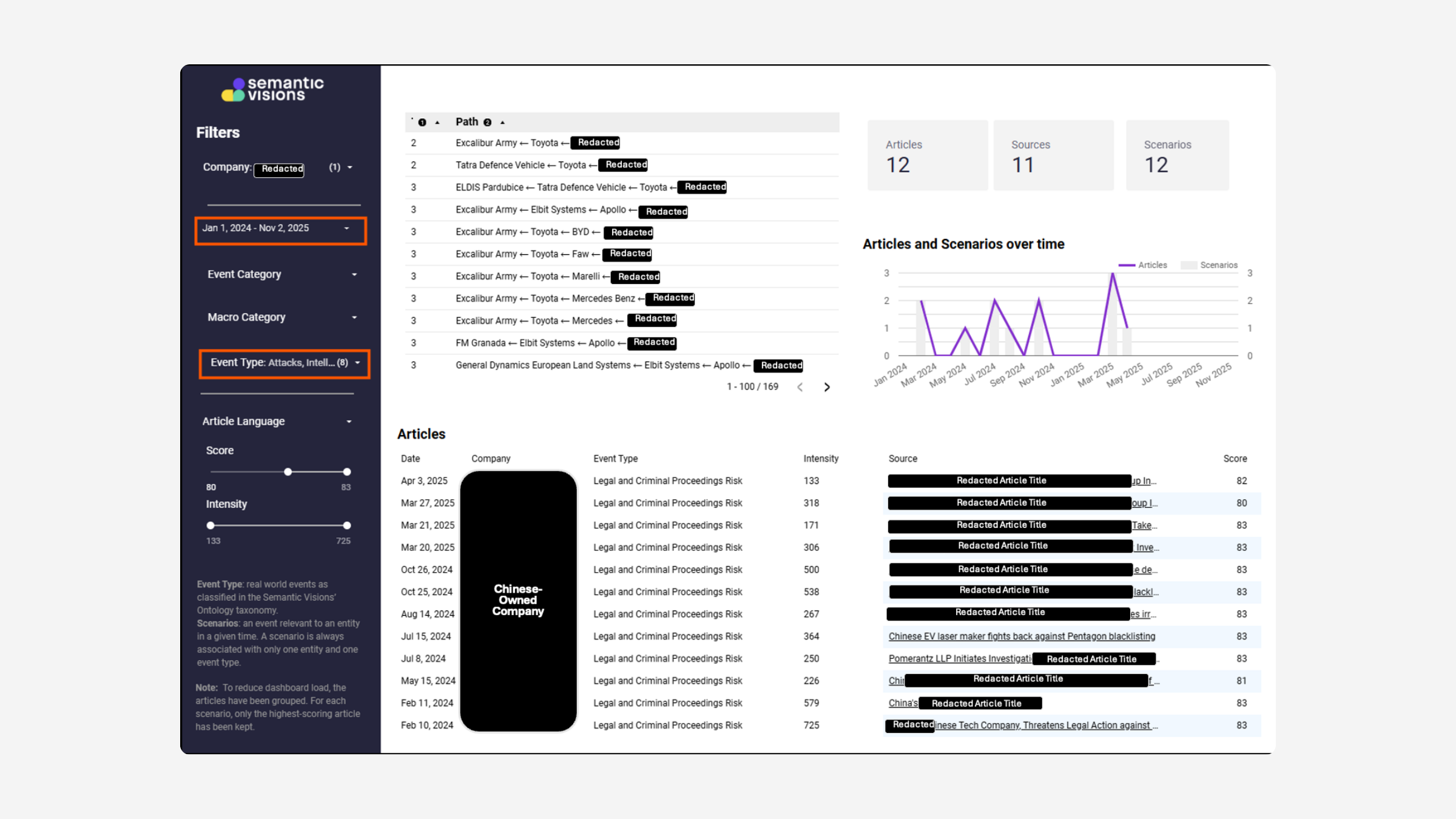
Task: Click the info icon next to Path header
Action: click(x=487, y=123)
